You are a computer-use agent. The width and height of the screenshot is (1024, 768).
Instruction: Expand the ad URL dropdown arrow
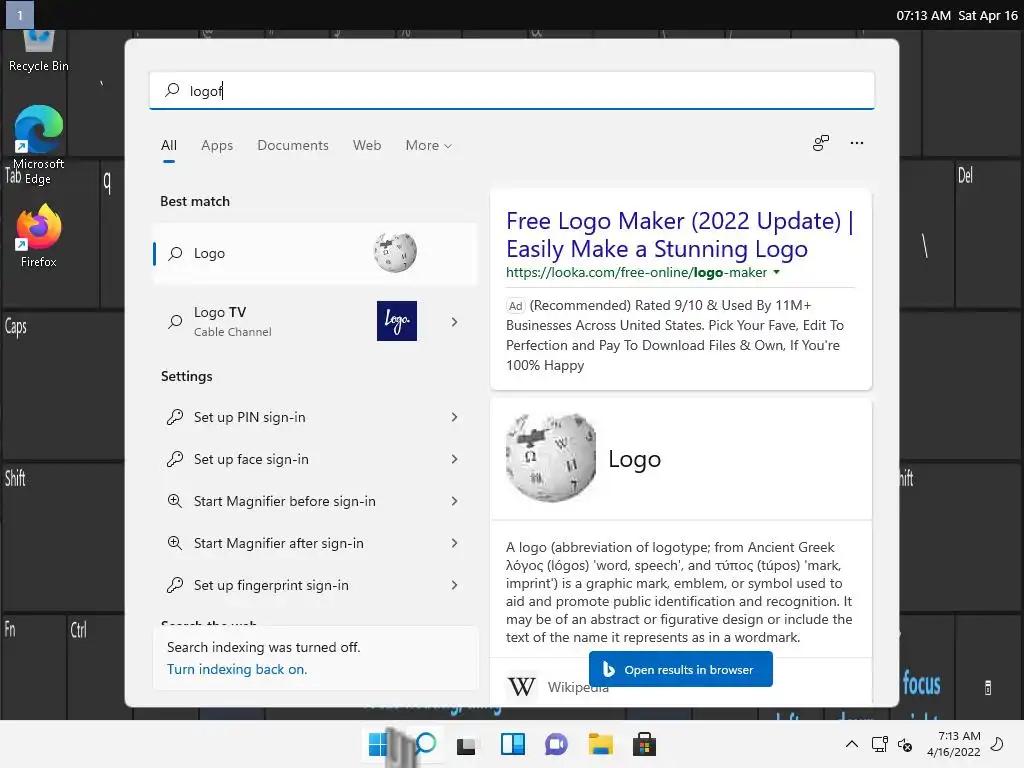click(776, 272)
